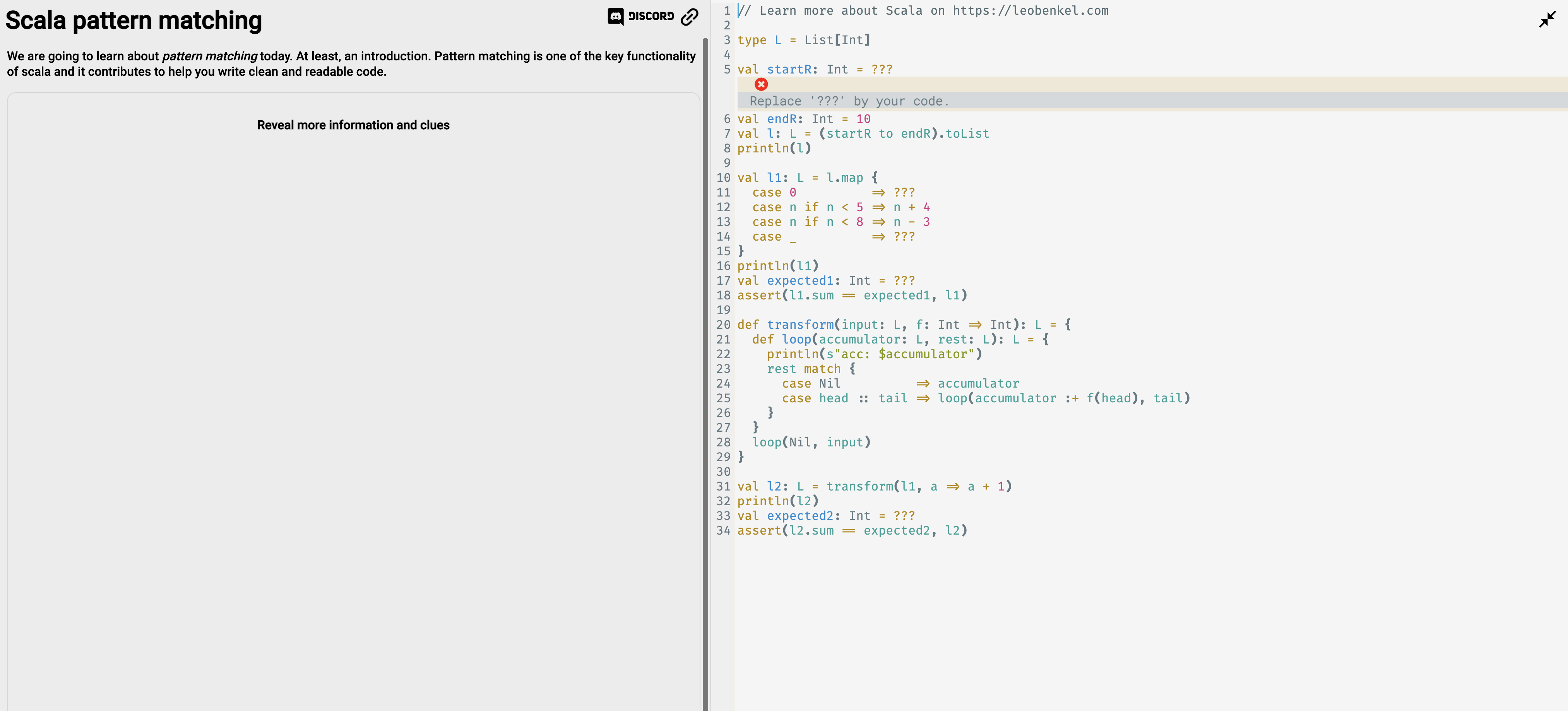The height and width of the screenshot is (711, 1568).
Task: Click the left panel's vertical scrollbar
Action: [x=705, y=365]
